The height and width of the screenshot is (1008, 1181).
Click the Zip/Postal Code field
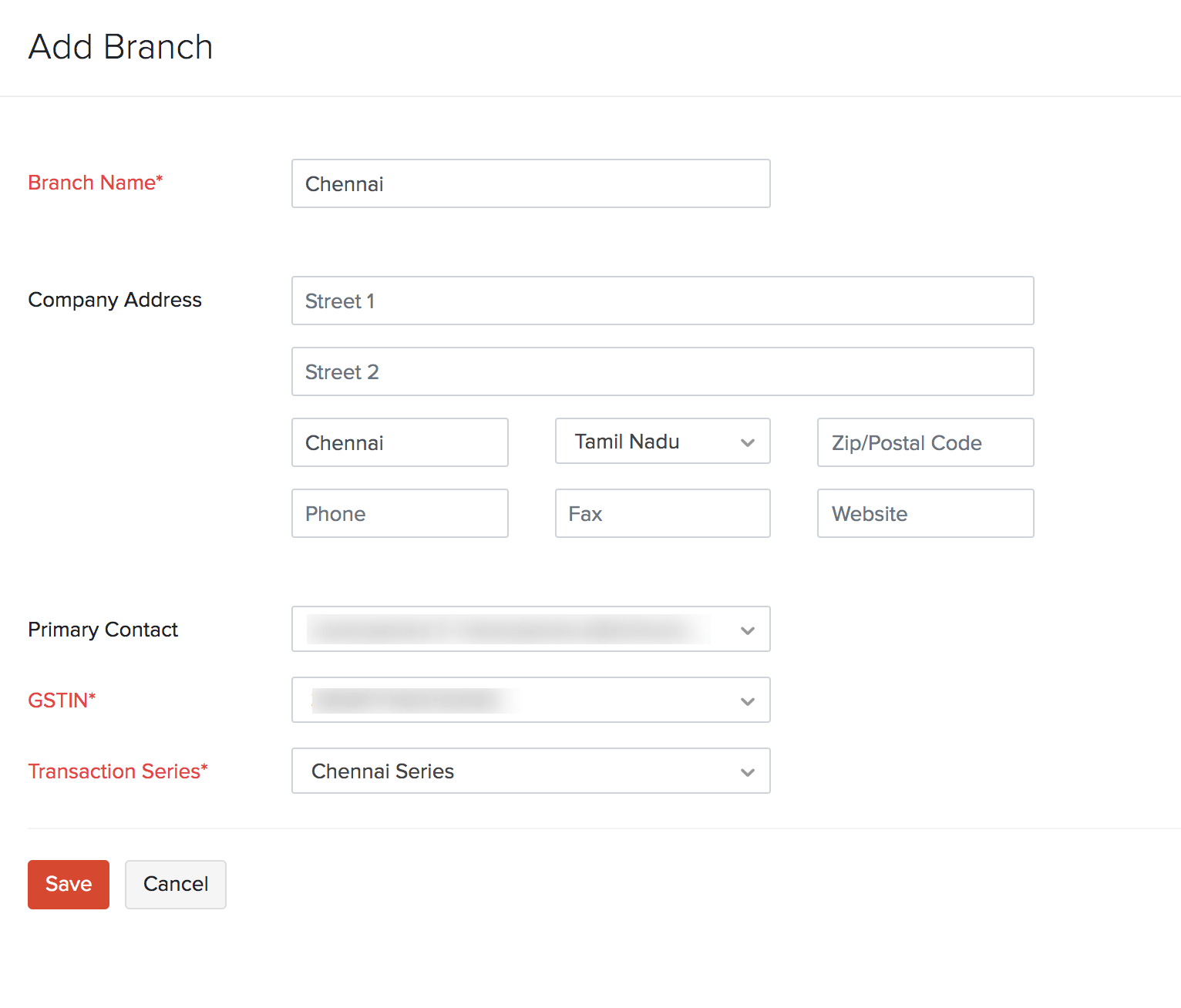pos(925,442)
